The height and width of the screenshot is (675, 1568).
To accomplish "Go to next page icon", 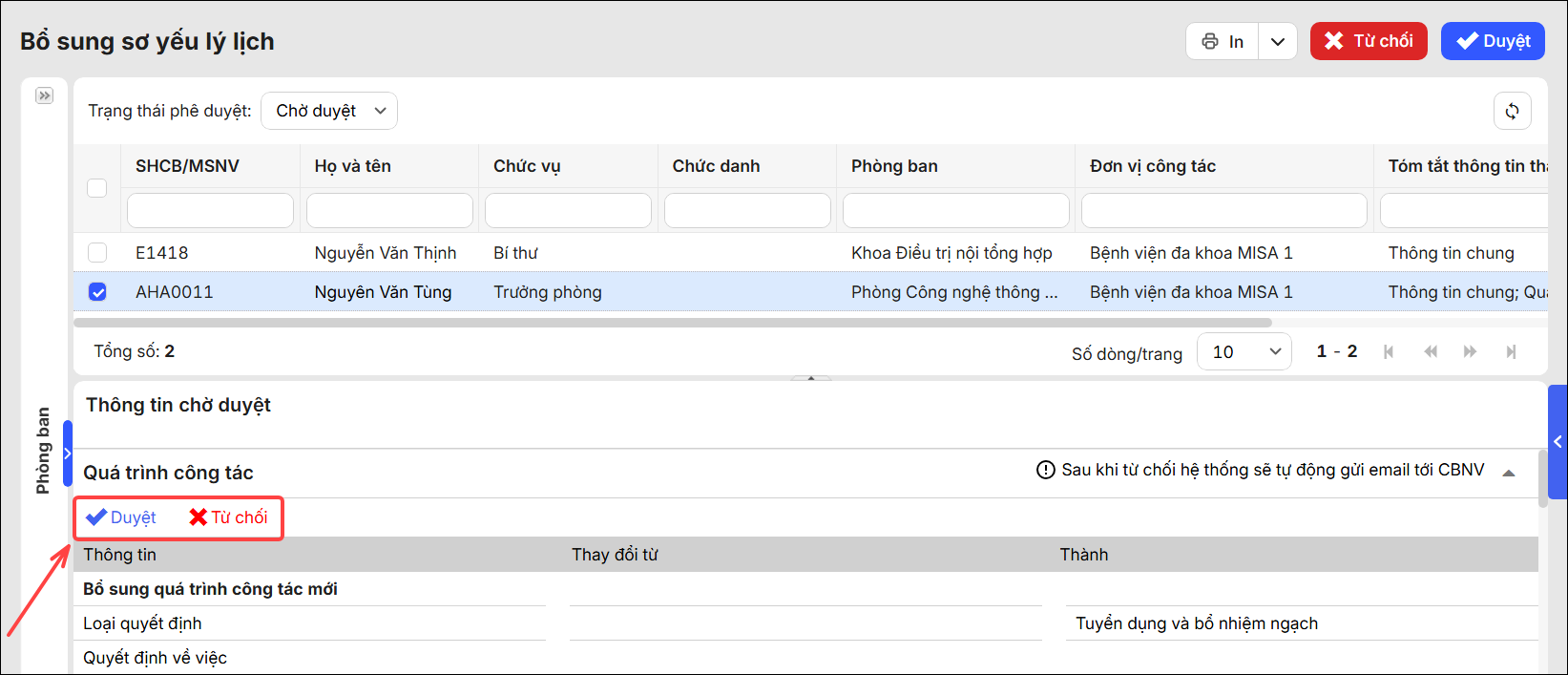I will [x=1470, y=351].
